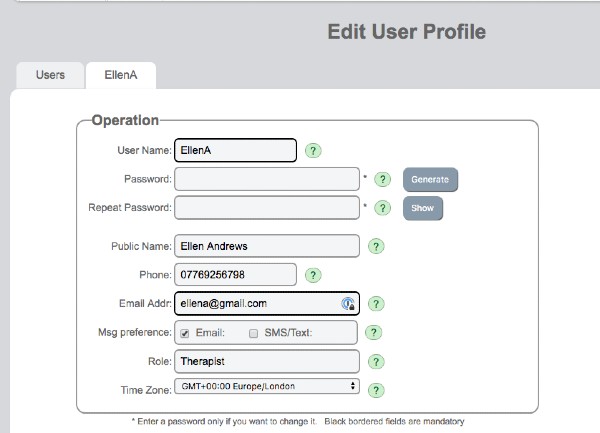Click password manager icon in email field
The height and width of the screenshot is (433, 600).
tap(348, 304)
